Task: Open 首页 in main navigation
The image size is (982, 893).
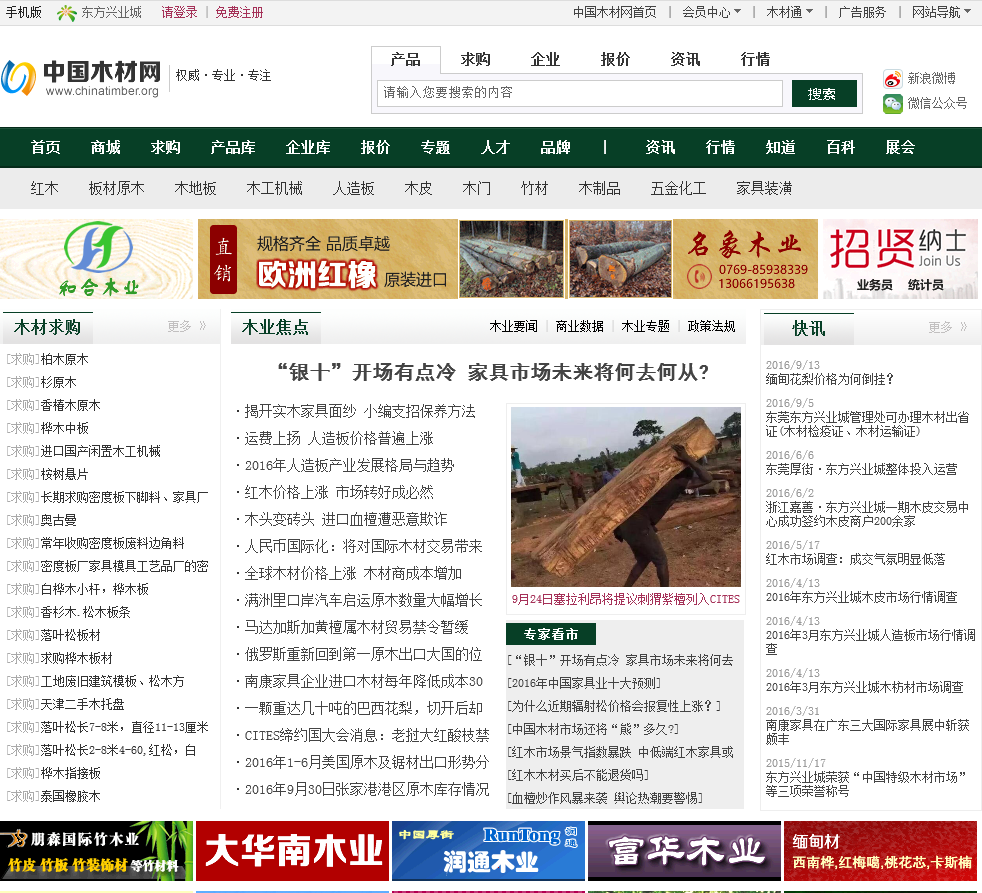Action: coord(46,147)
